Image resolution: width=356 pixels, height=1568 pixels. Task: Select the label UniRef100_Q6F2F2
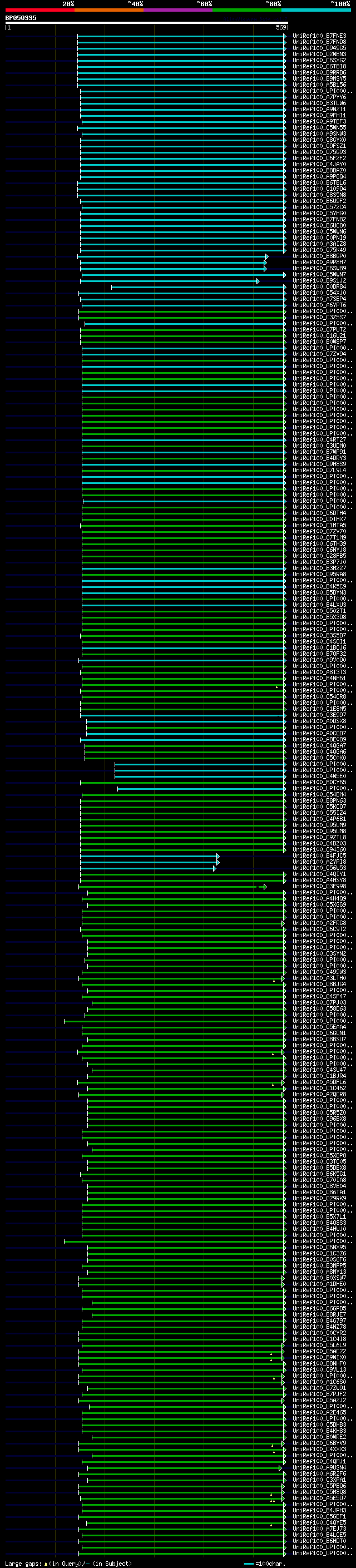pyautogui.click(x=319, y=159)
